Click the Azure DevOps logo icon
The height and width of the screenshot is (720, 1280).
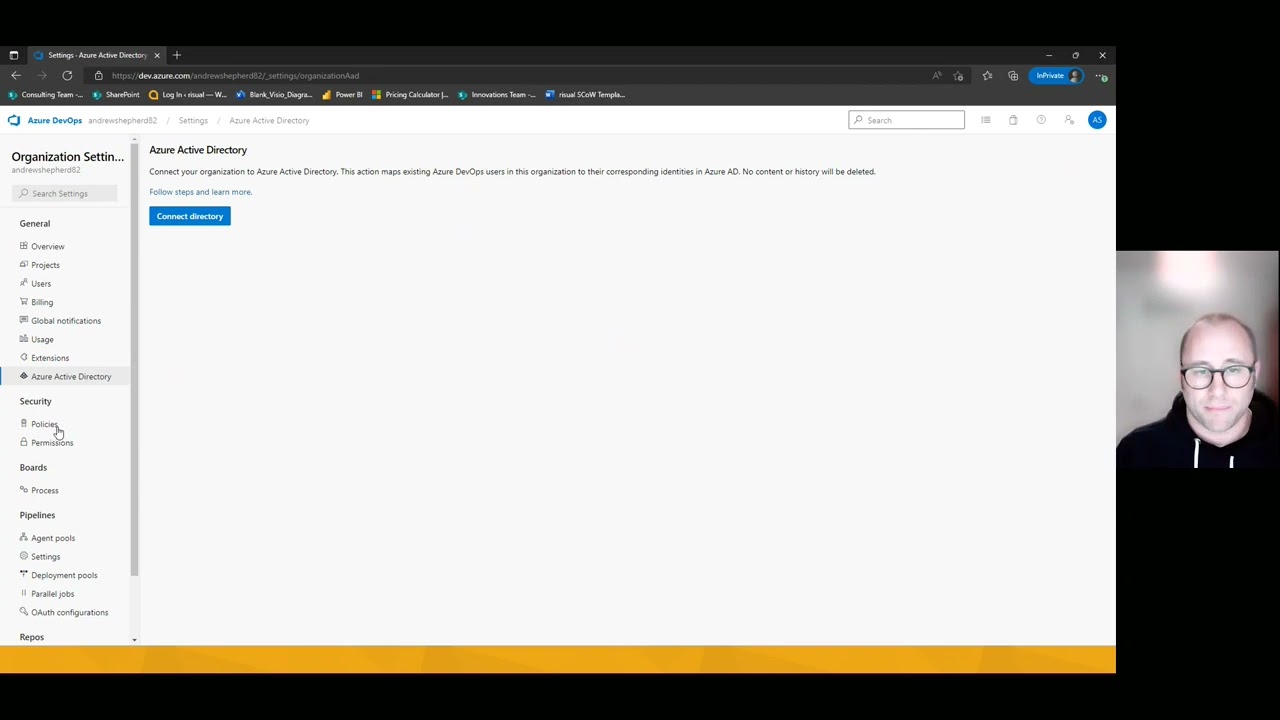[x=14, y=120]
